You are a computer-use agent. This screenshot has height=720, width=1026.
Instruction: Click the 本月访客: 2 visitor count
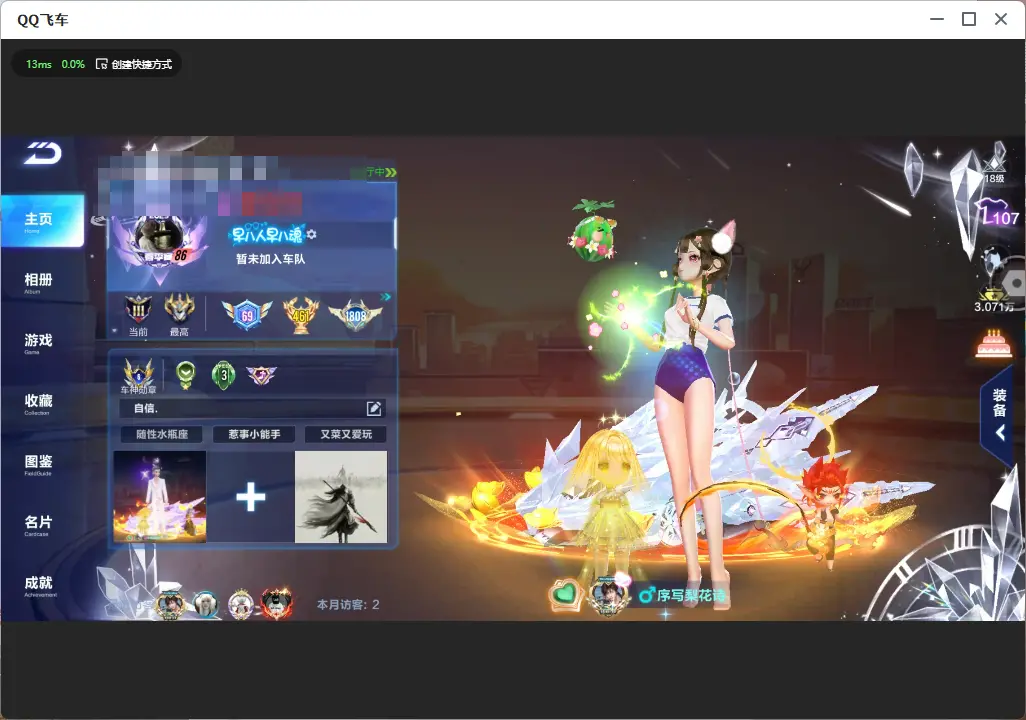tap(348, 605)
